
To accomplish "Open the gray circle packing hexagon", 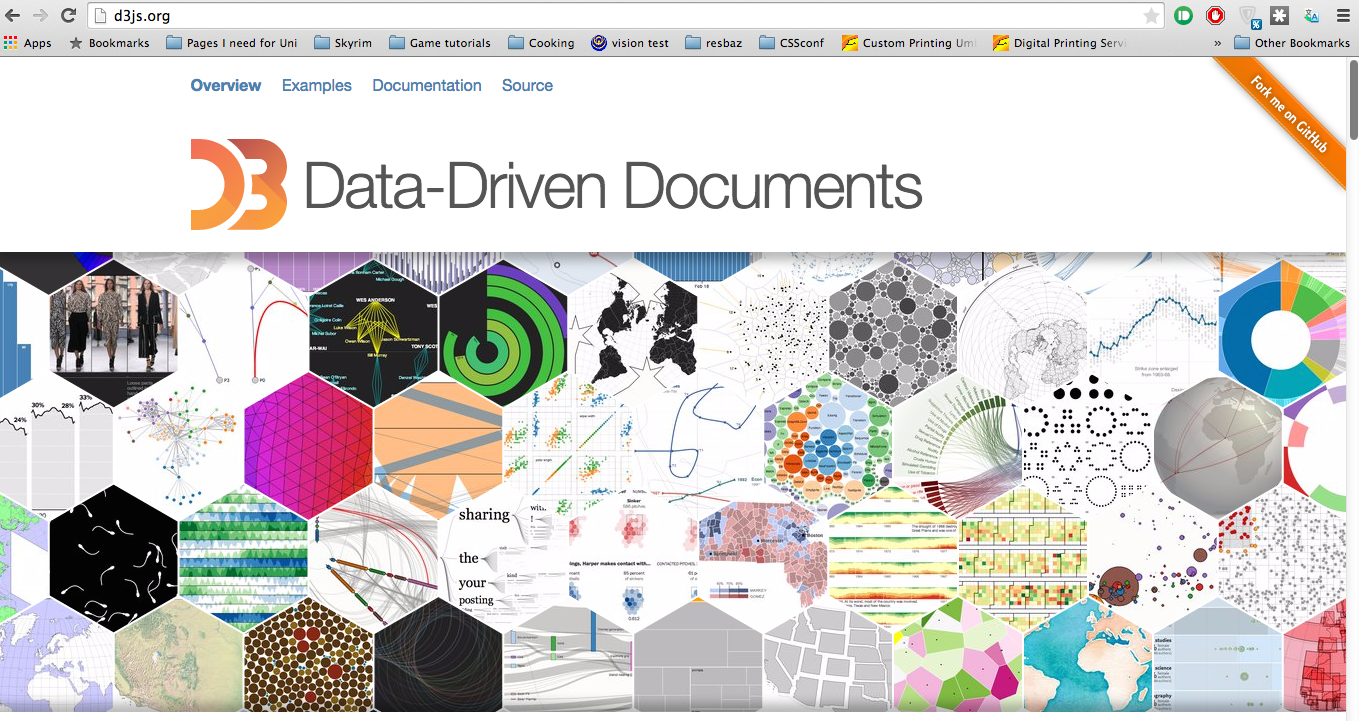I will pos(893,331).
